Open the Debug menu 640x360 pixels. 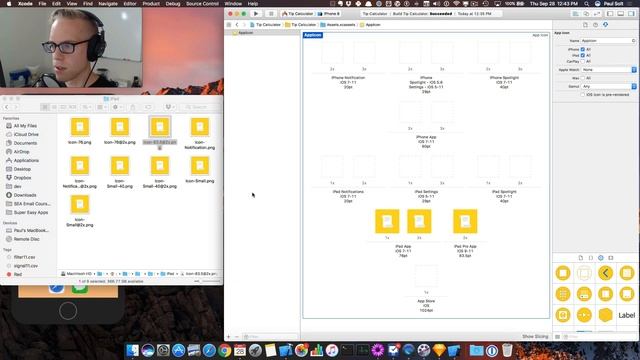(173, 4)
